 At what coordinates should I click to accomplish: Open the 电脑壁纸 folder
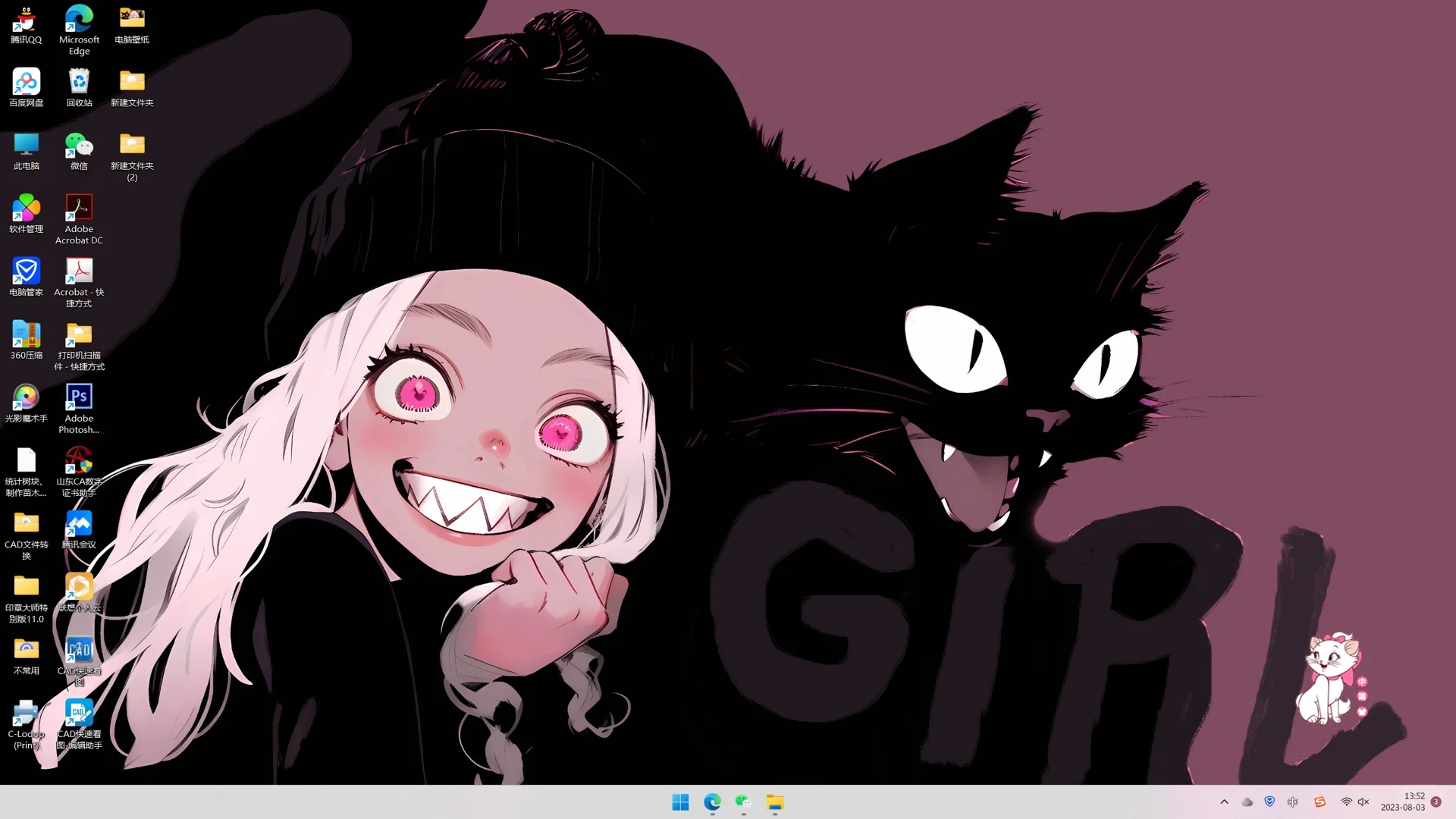pyautogui.click(x=132, y=25)
